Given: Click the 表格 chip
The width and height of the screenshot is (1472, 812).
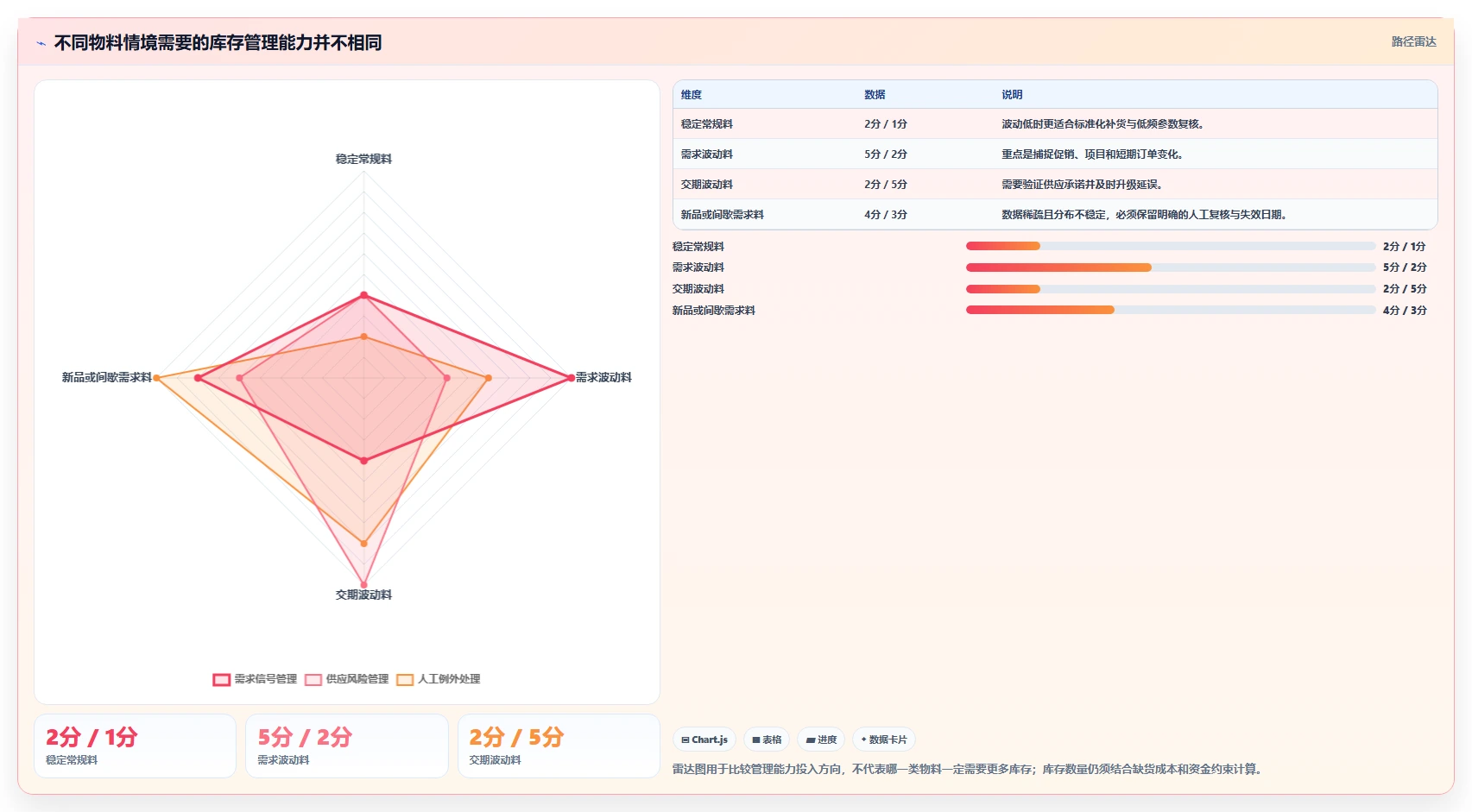Looking at the screenshot, I should click(767, 740).
